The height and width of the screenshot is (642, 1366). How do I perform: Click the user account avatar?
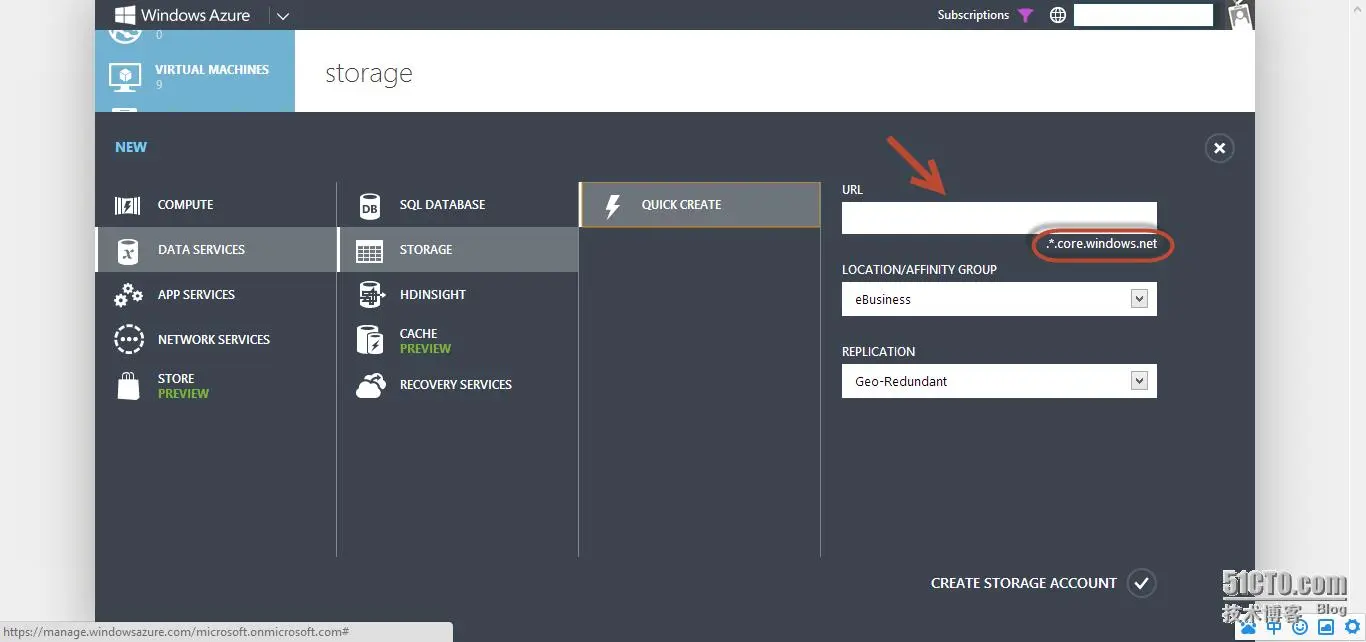(x=1241, y=15)
